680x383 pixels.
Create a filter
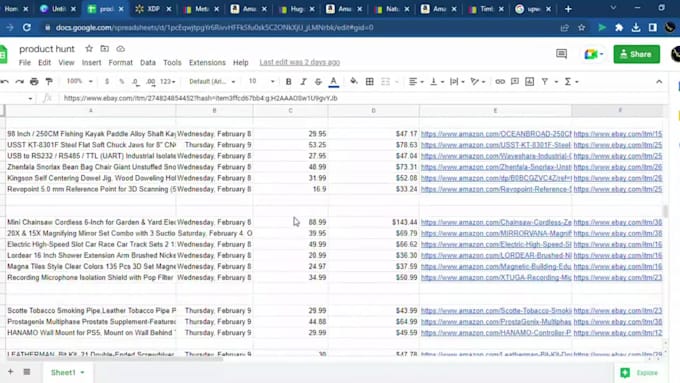(545, 82)
